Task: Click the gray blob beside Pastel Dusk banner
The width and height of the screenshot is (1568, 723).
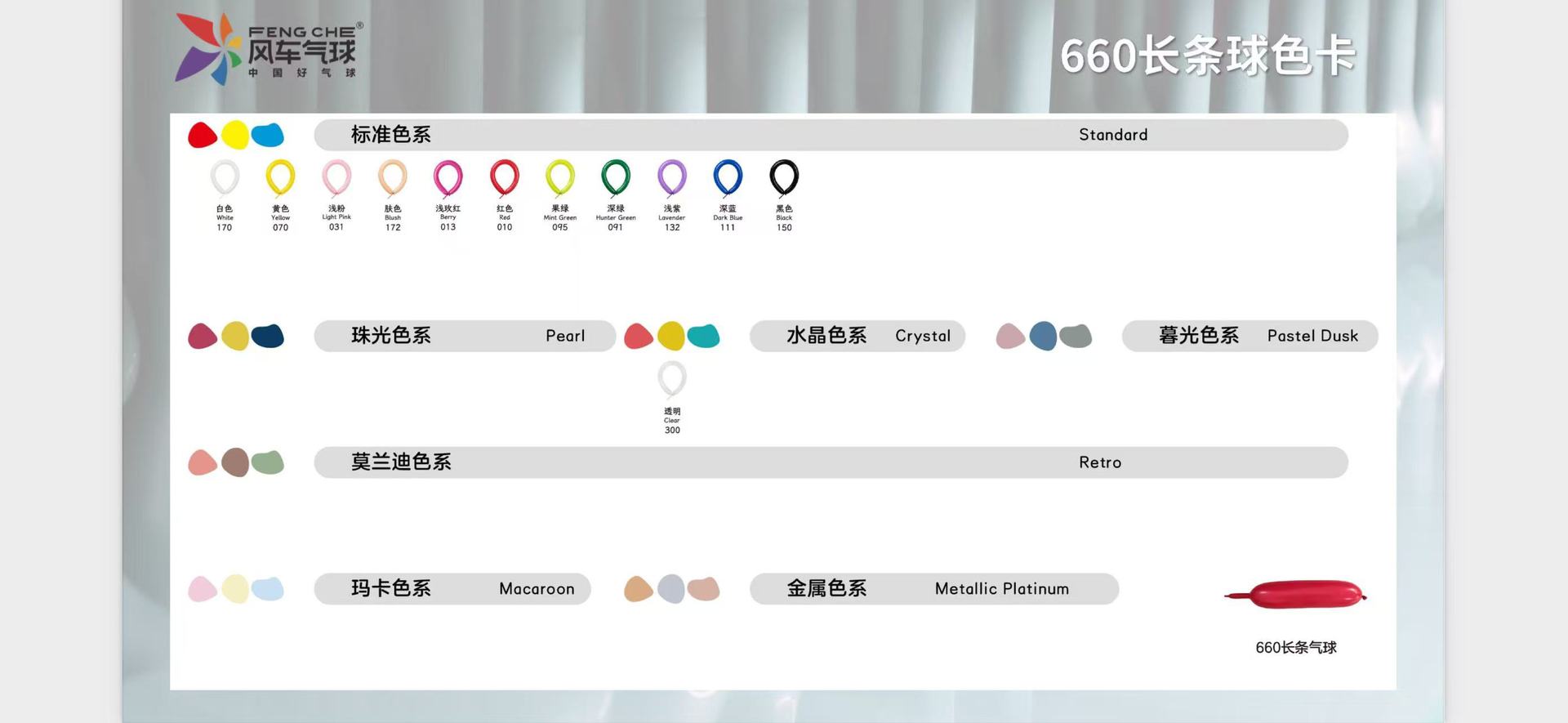Action: 1076,336
